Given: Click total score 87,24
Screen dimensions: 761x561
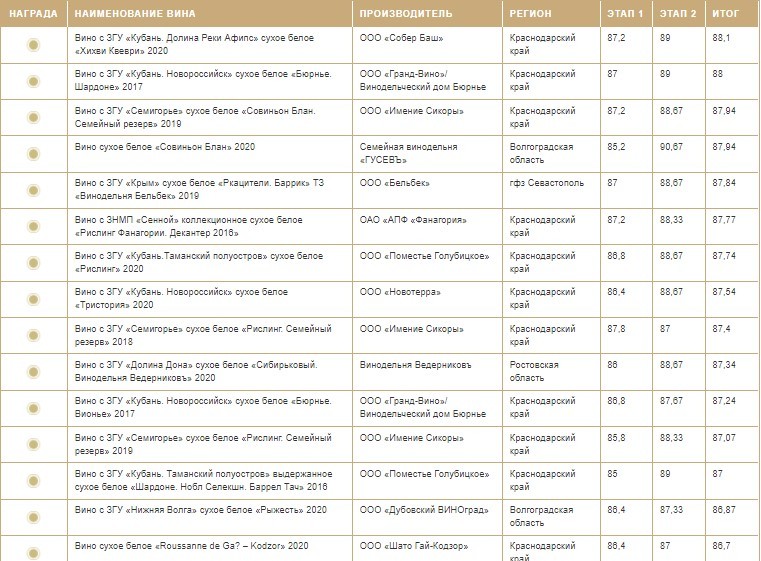Looking at the screenshot, I should point(724,401).
